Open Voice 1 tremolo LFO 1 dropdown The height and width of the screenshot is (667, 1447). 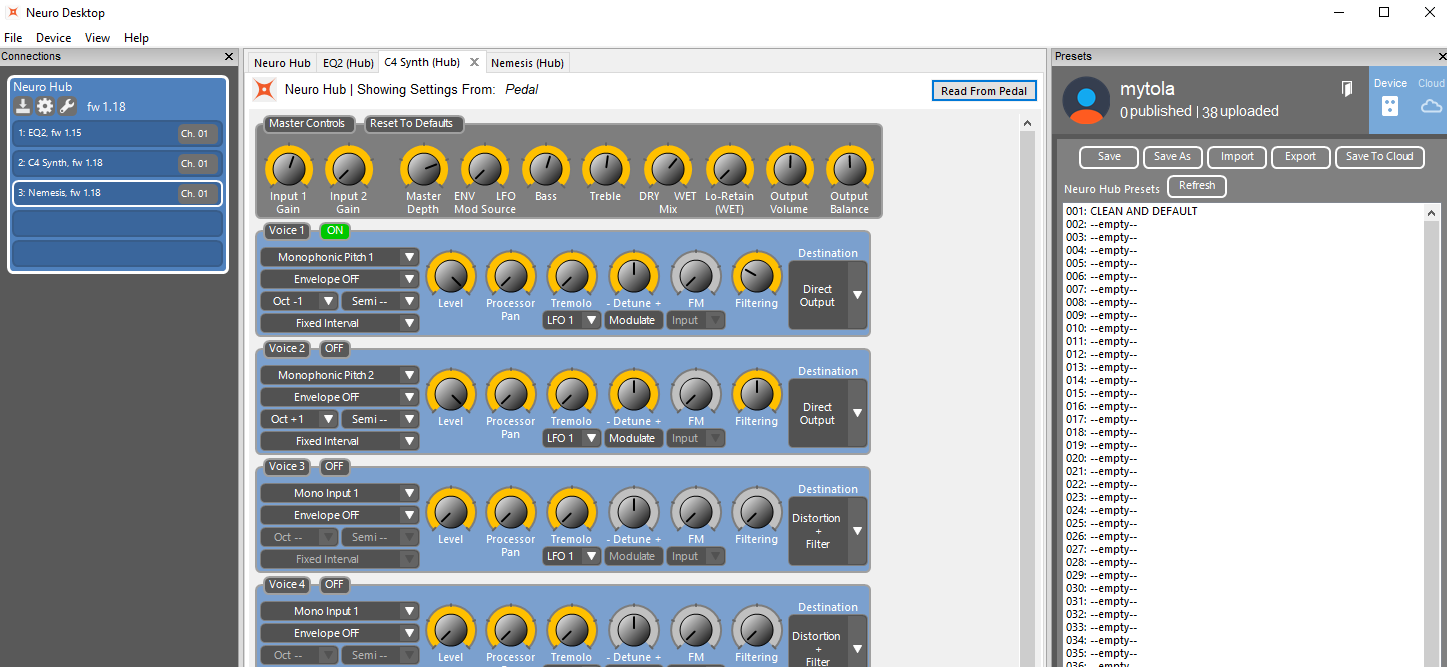tap(571, 320)
